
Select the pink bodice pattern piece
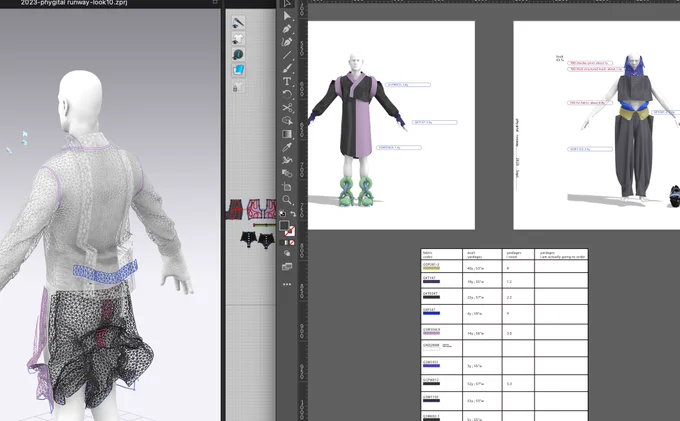tap(262, 209)
